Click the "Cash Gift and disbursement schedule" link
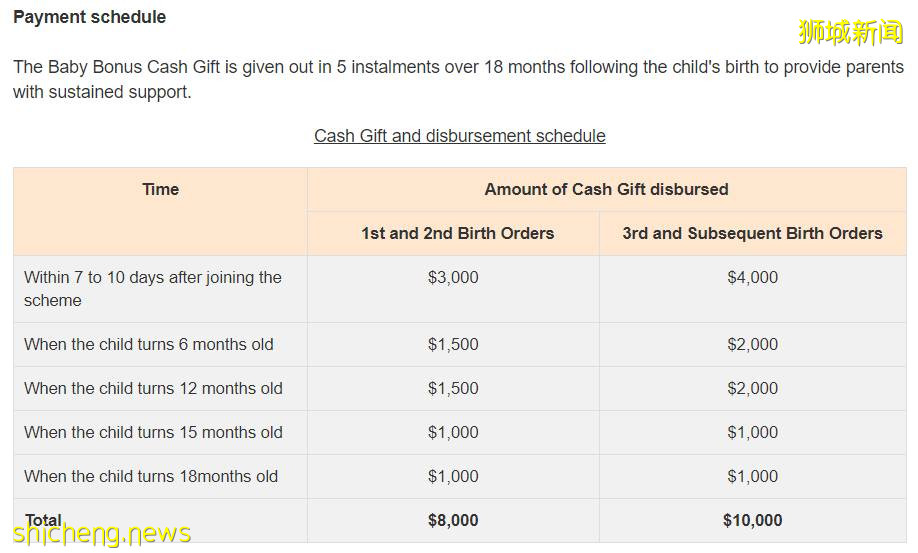The height and width of the screenshot is (553, 918). [x=459, y=136]
